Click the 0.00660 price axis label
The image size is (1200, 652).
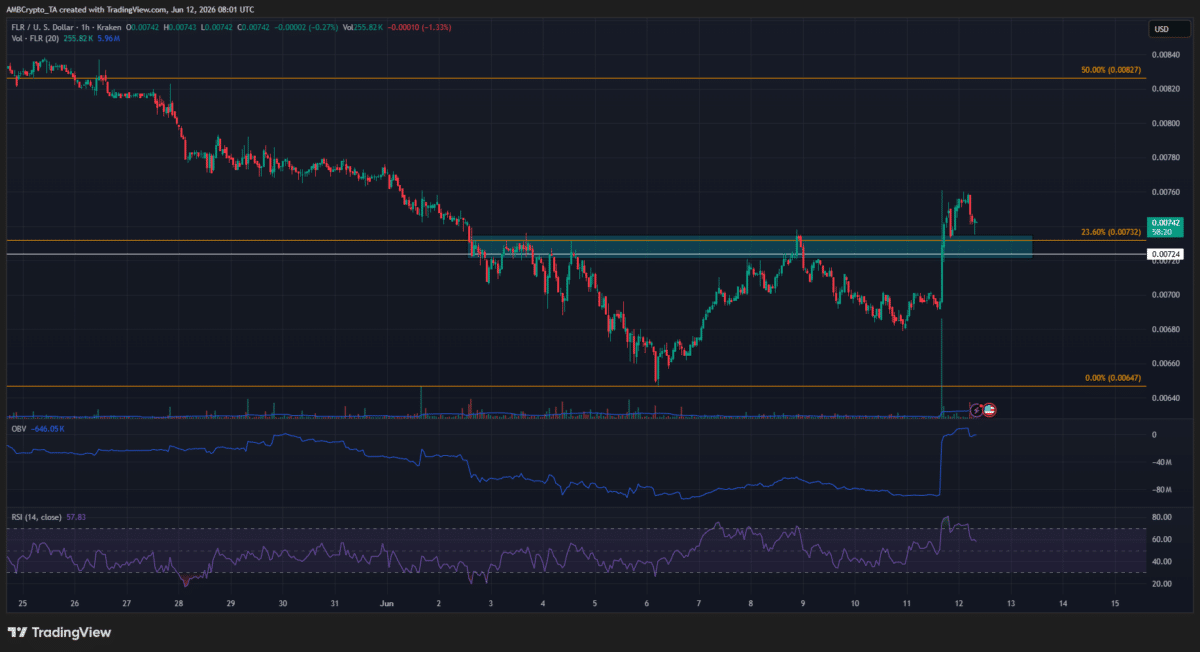[x=1166, y=363]
